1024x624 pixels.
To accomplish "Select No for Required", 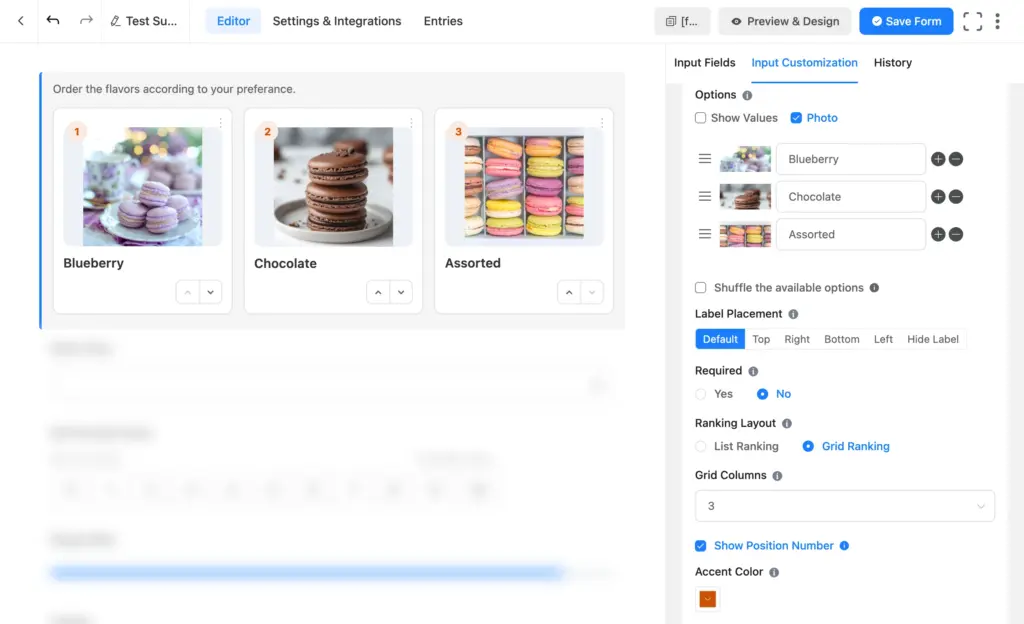I will coord(762,394).
